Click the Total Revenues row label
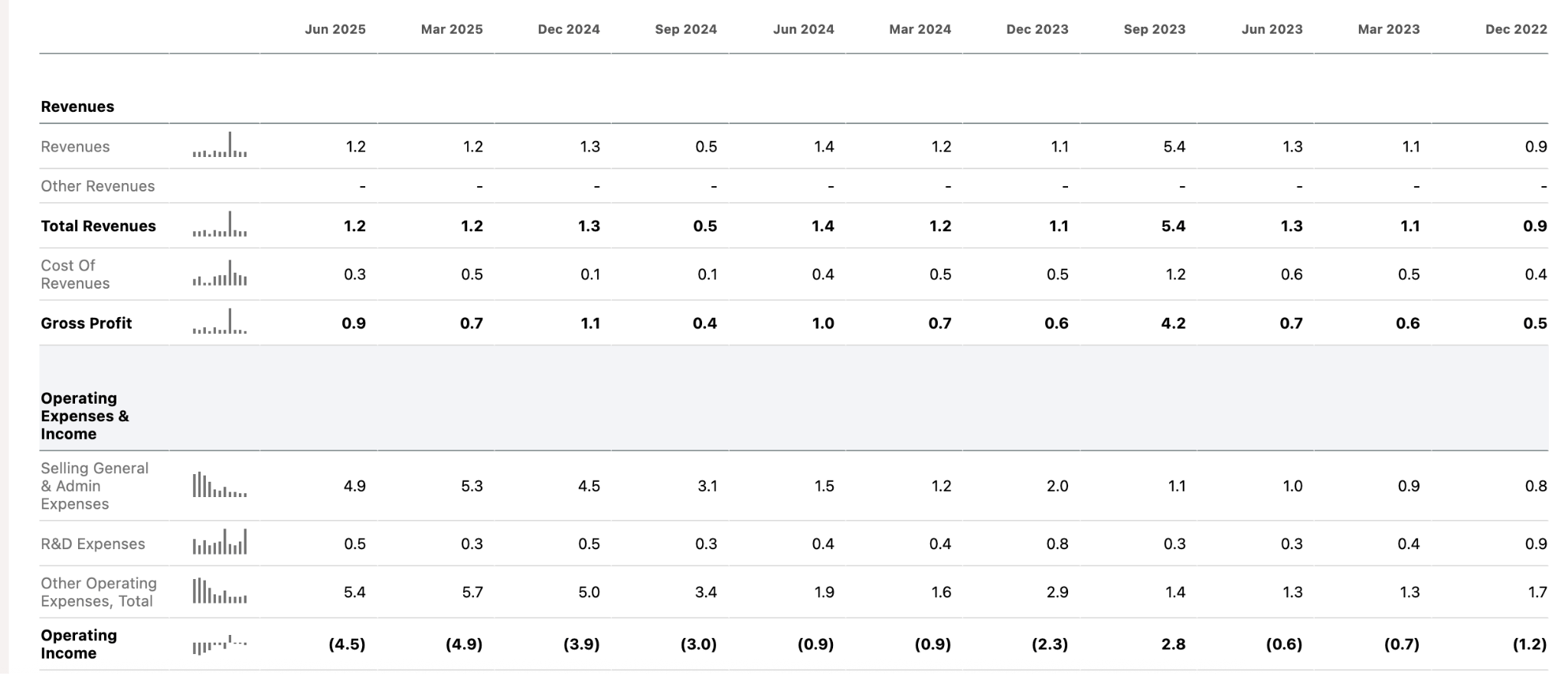Image resolution: width=1568 pixels, height=674 pixels. pos(98,226)
